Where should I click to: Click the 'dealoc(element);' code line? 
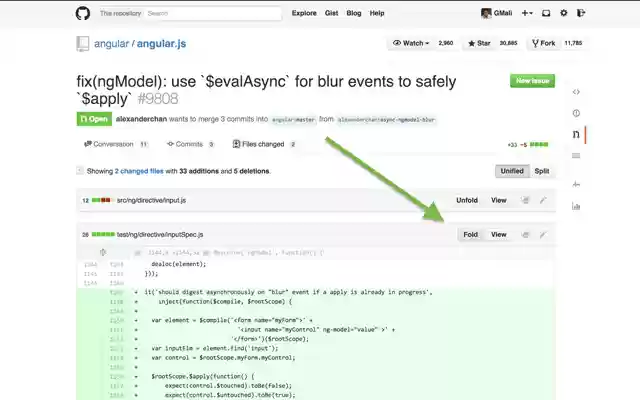179,264
